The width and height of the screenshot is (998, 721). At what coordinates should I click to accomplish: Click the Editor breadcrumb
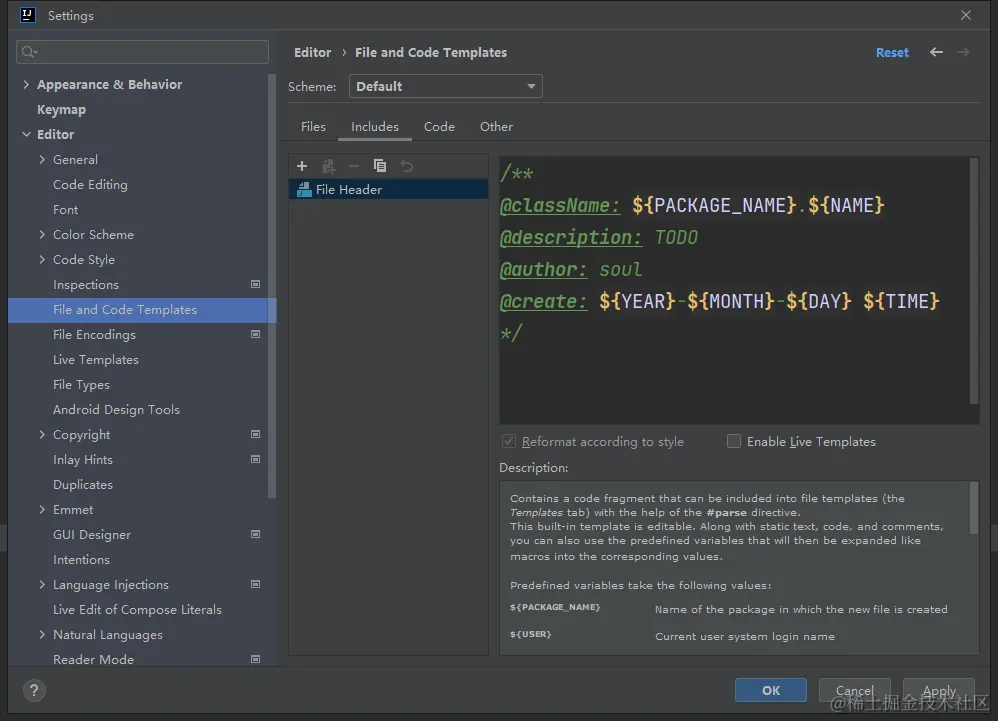[x=313, y=53]
